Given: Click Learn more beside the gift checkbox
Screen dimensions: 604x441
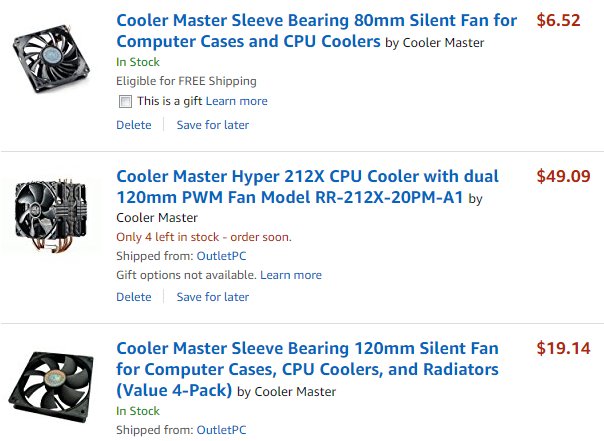Looking at the screenshot, I should 237,101.
